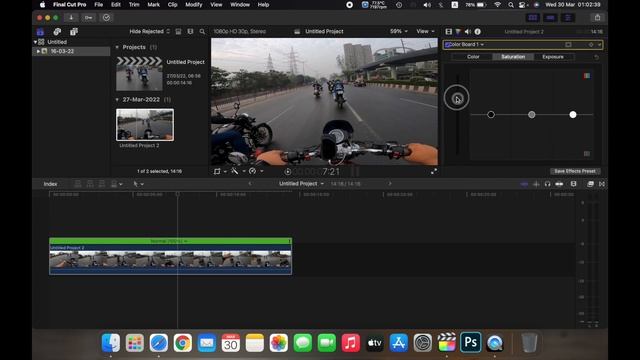Go forward in timeline history
Screen dimensions: 640x360
click(x=390, y=184)
